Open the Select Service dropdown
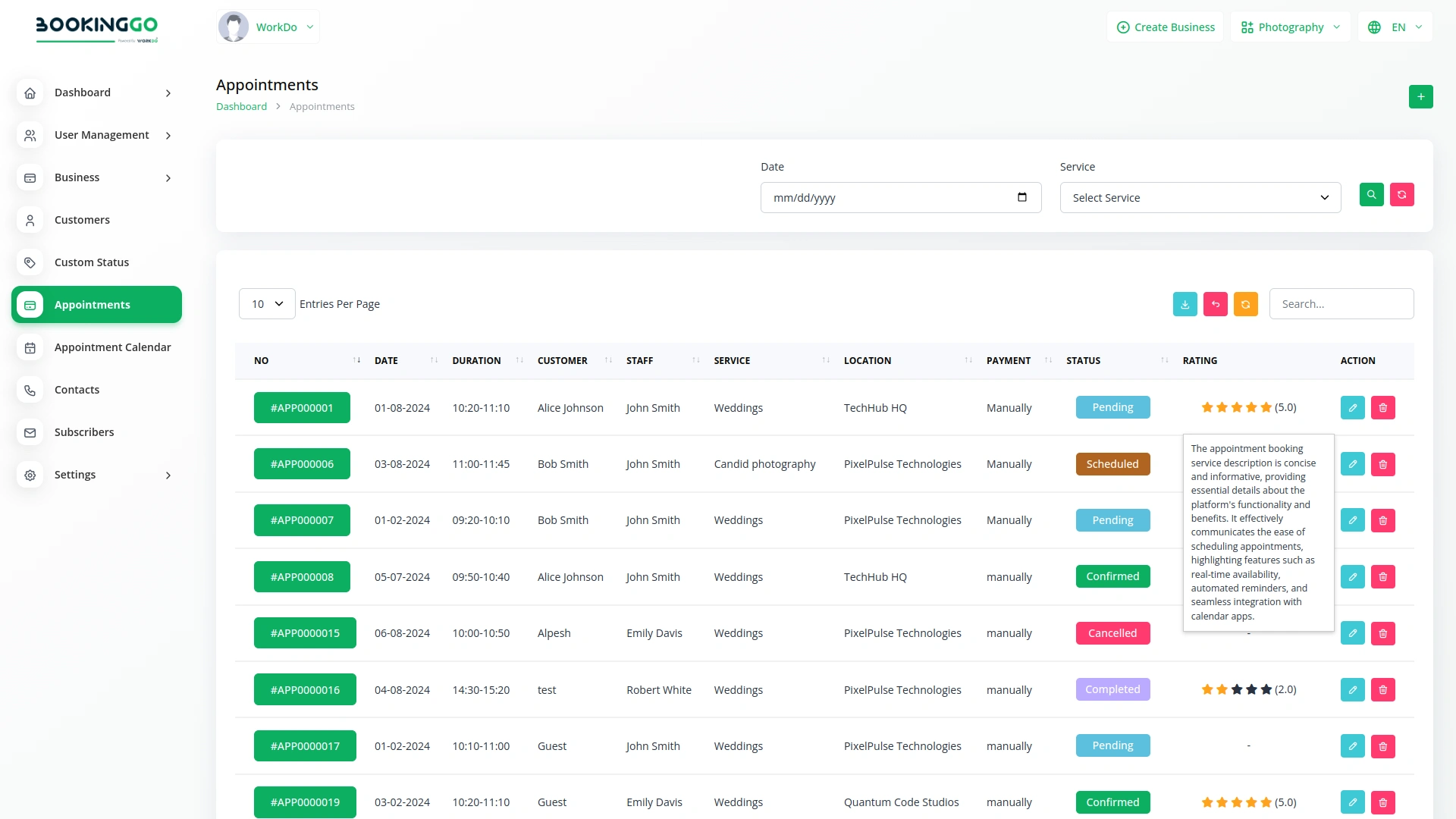Image resolution: width=1456 pixels, height=819 pixels. pyautogui.click(x=1200, y=197)
